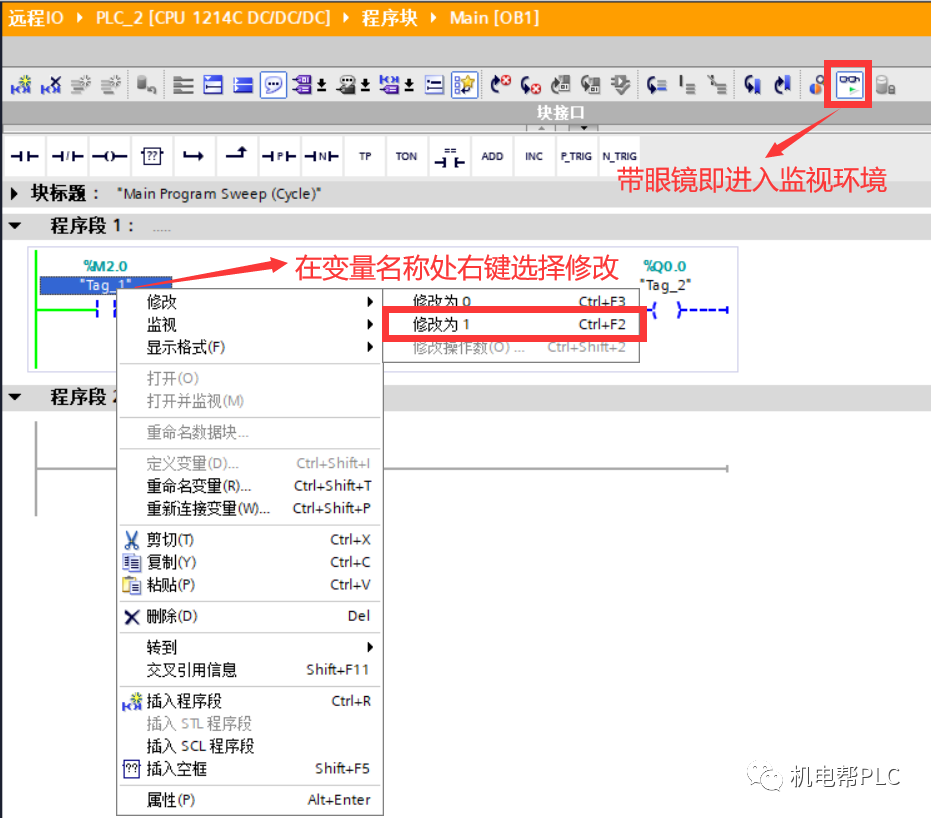Viewport: 931px width, 818px height.
Task: Choose 重命名变量(R)... from context menu
Action: (x=250, y=486)
